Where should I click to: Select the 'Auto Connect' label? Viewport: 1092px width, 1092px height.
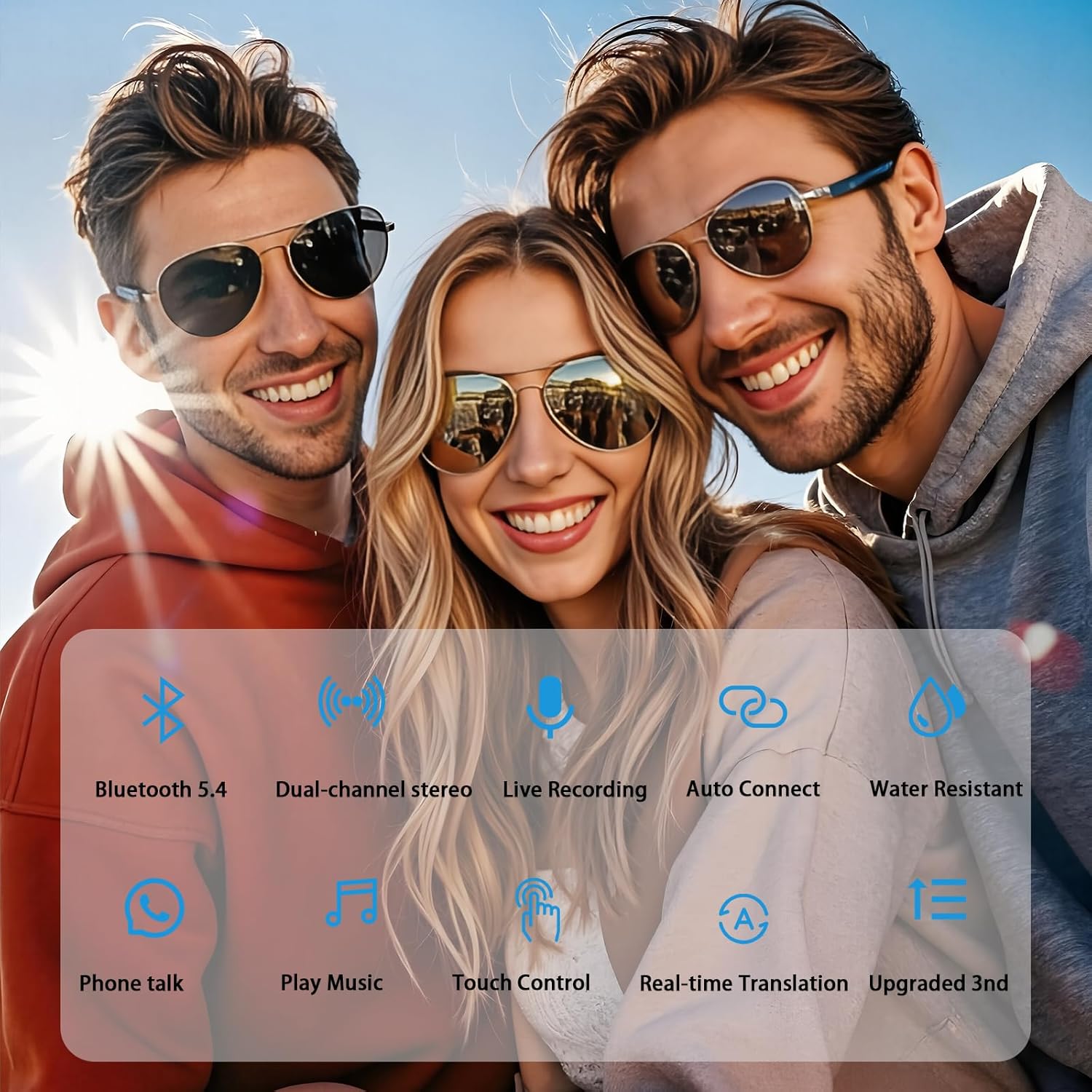(753, 789)
